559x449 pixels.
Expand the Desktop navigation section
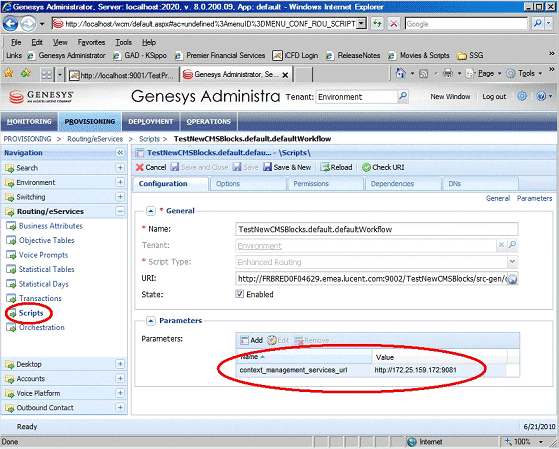pos(120,364)
